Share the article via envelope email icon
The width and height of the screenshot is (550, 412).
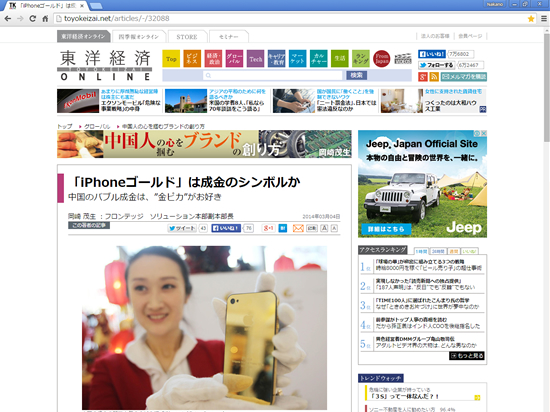[298, 228]
